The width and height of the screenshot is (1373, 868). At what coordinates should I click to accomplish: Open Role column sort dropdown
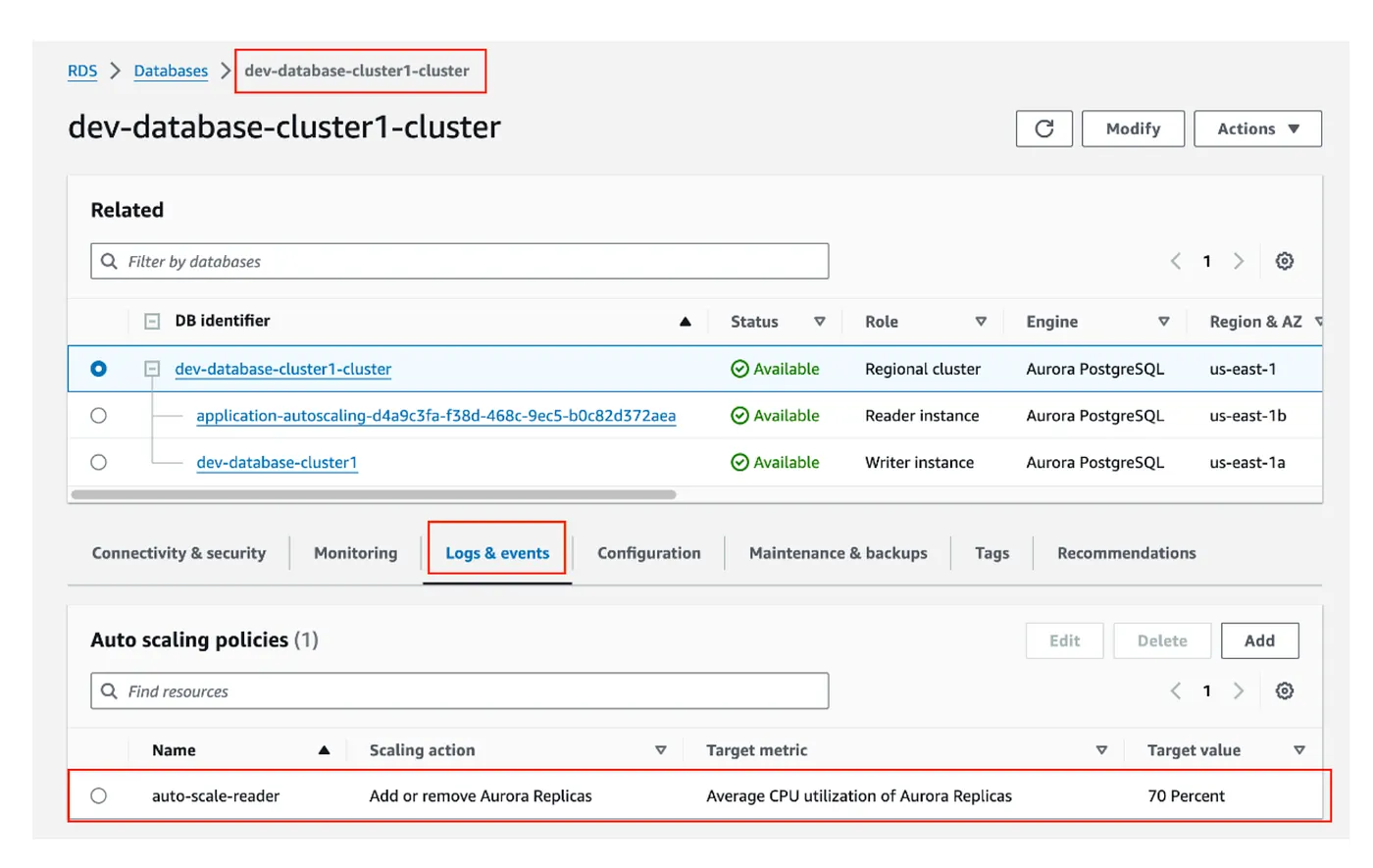(x=981, y=322)
